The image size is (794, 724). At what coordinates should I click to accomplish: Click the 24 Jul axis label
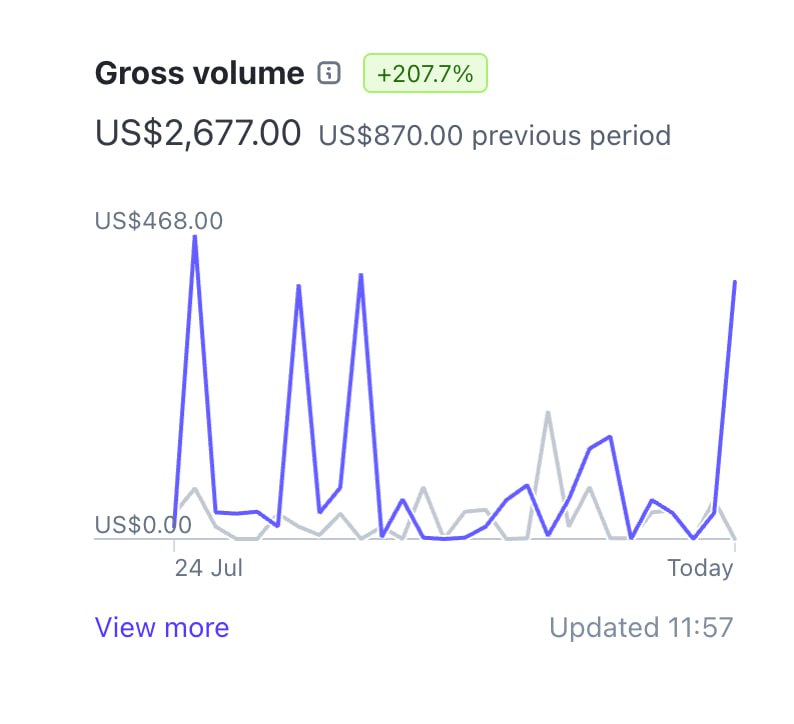(x=209, y=568)
